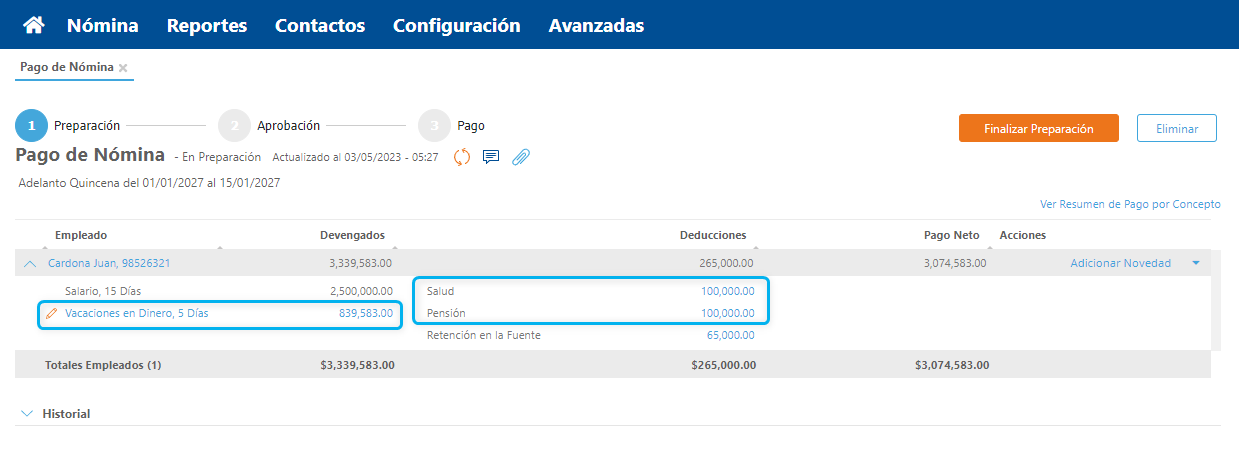Click the Retención en la Fuente value 65,000.00
Screen dimensions: 1239x473
pyautogui.click(x=730, y=336)
